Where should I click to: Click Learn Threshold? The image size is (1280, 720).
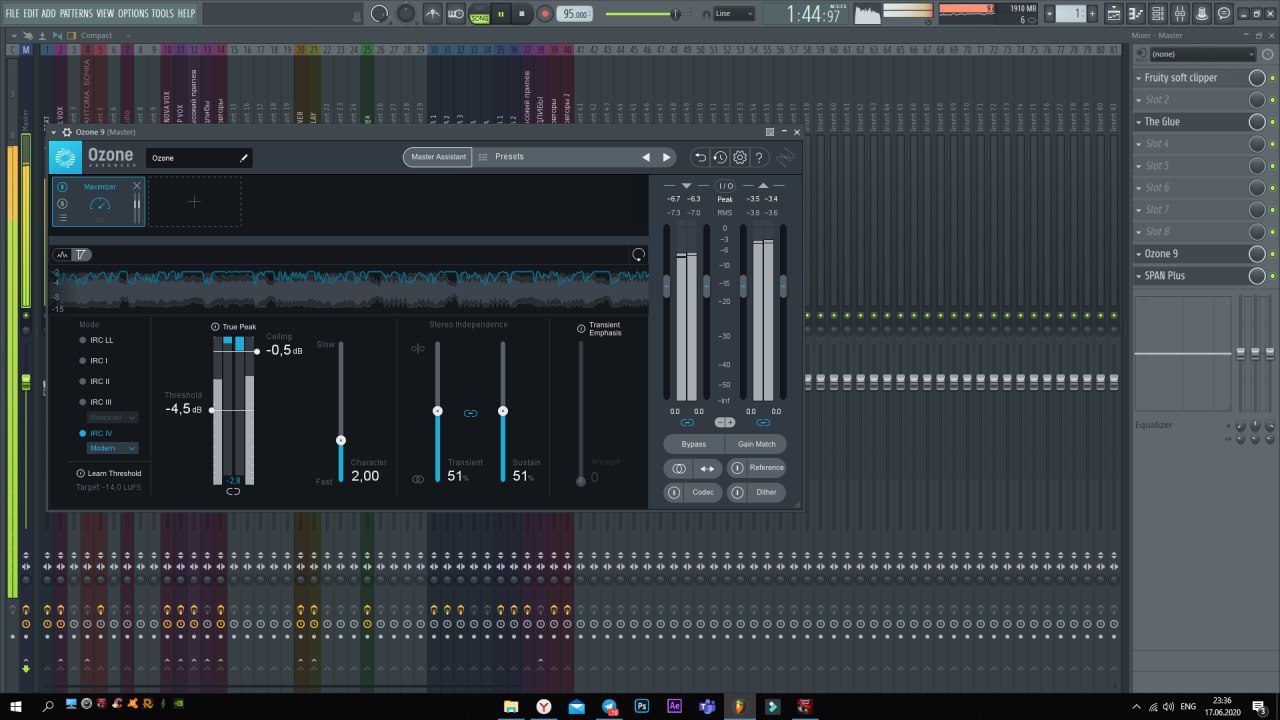pos(109,473)
